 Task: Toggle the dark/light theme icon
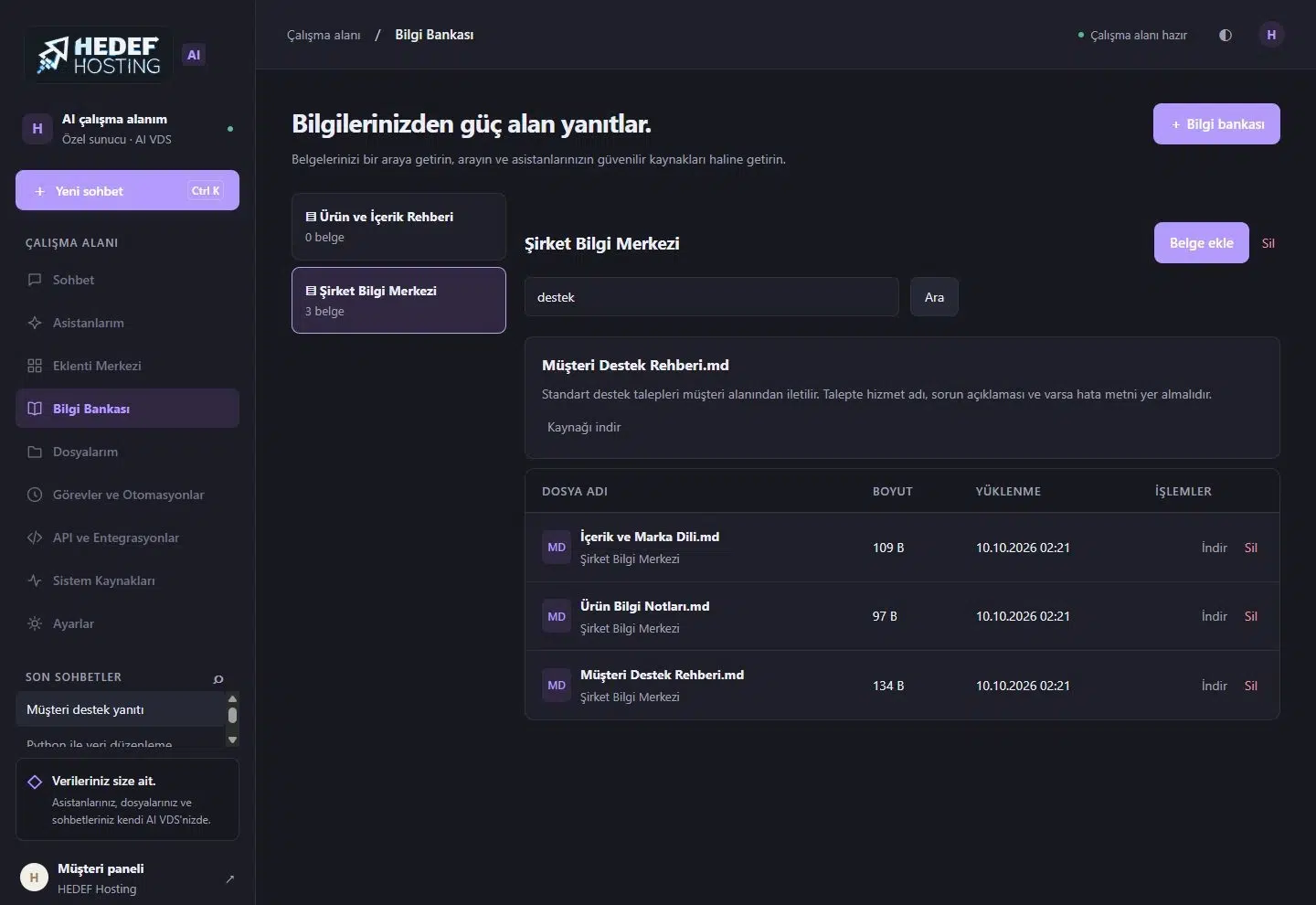1226,35
